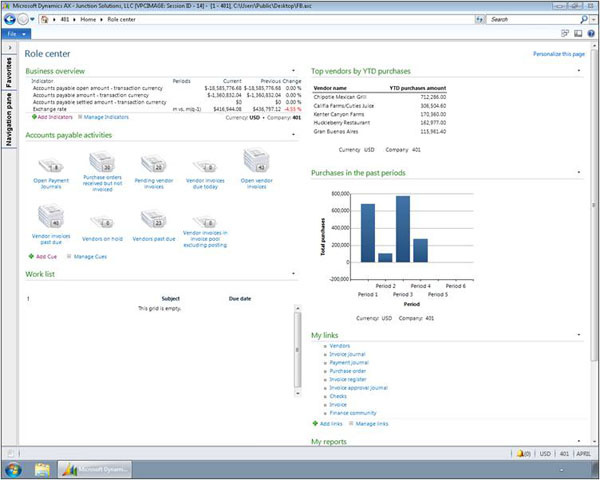
Task: Click inside the Search input field
Action: 533,19
